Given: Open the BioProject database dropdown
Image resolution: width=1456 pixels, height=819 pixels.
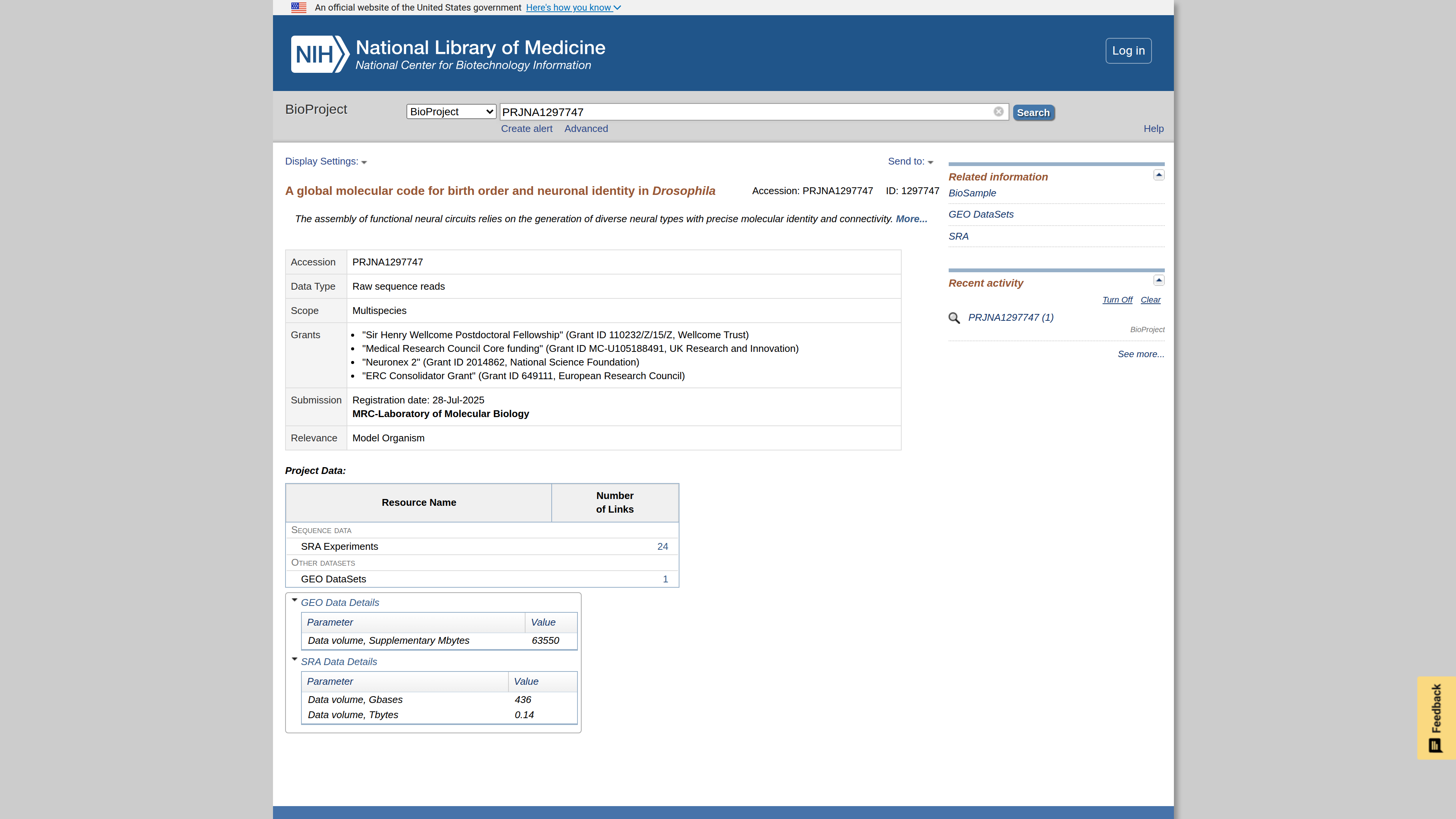Looking at the screenshot, I should pos(451,111).
